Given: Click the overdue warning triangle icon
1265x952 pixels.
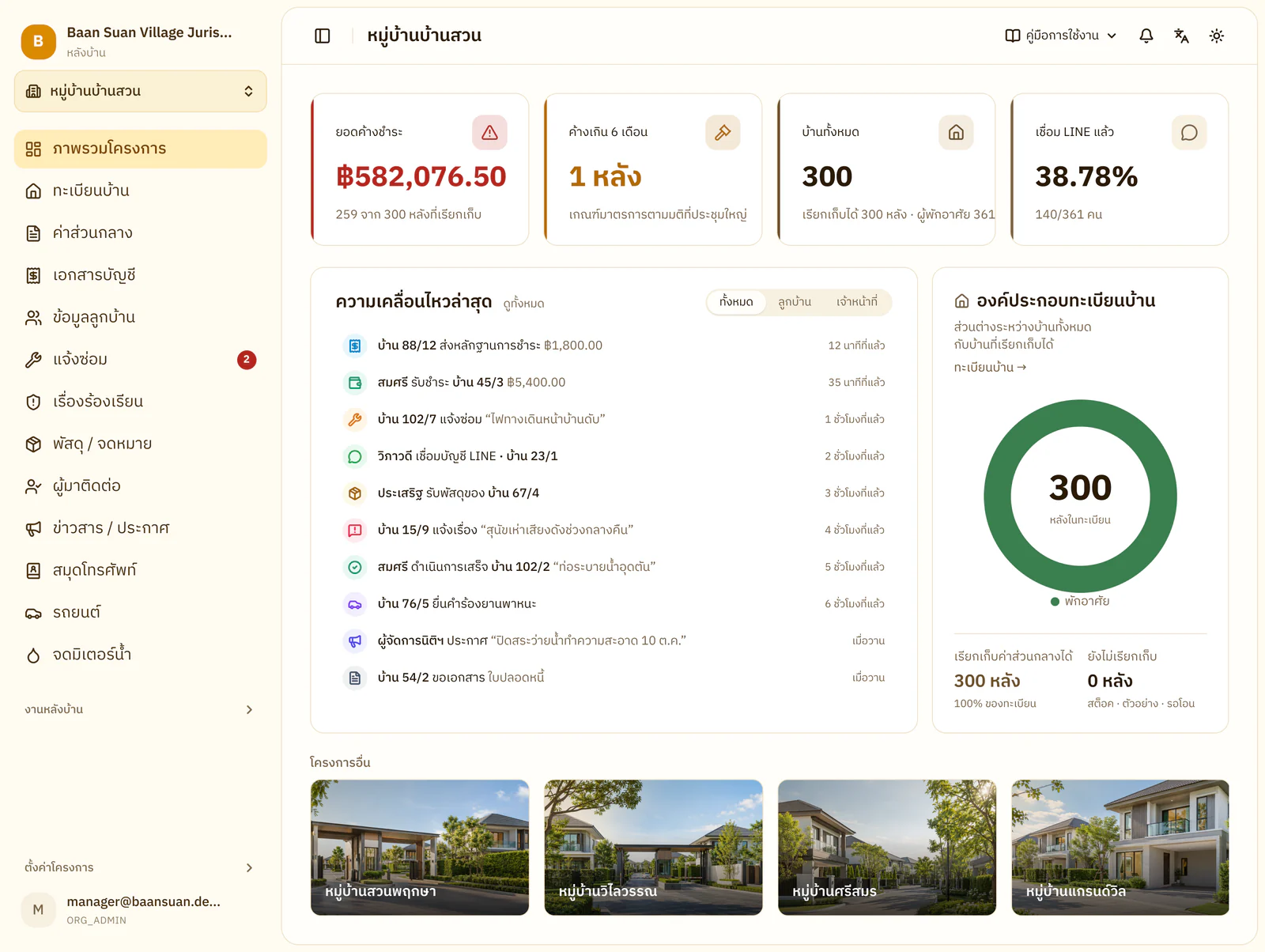Looking at the screenshot, I should click(489, 132).
